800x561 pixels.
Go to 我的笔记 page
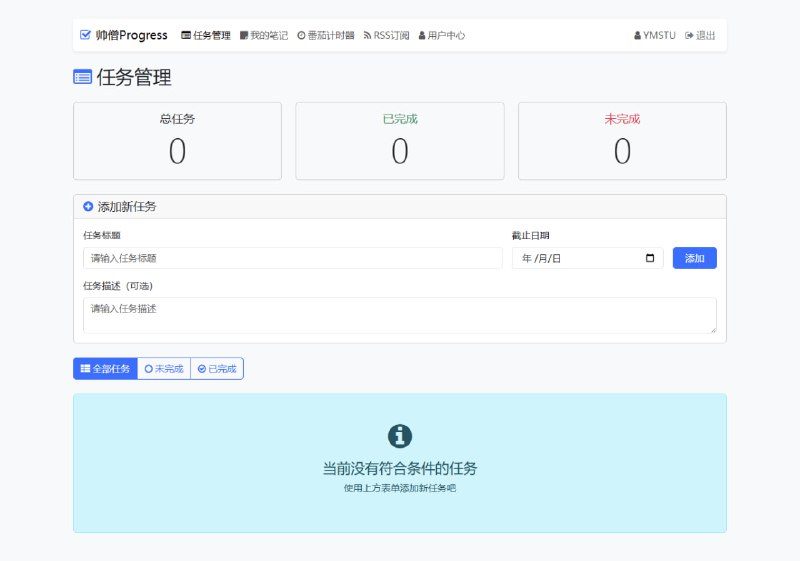[264, 35]
